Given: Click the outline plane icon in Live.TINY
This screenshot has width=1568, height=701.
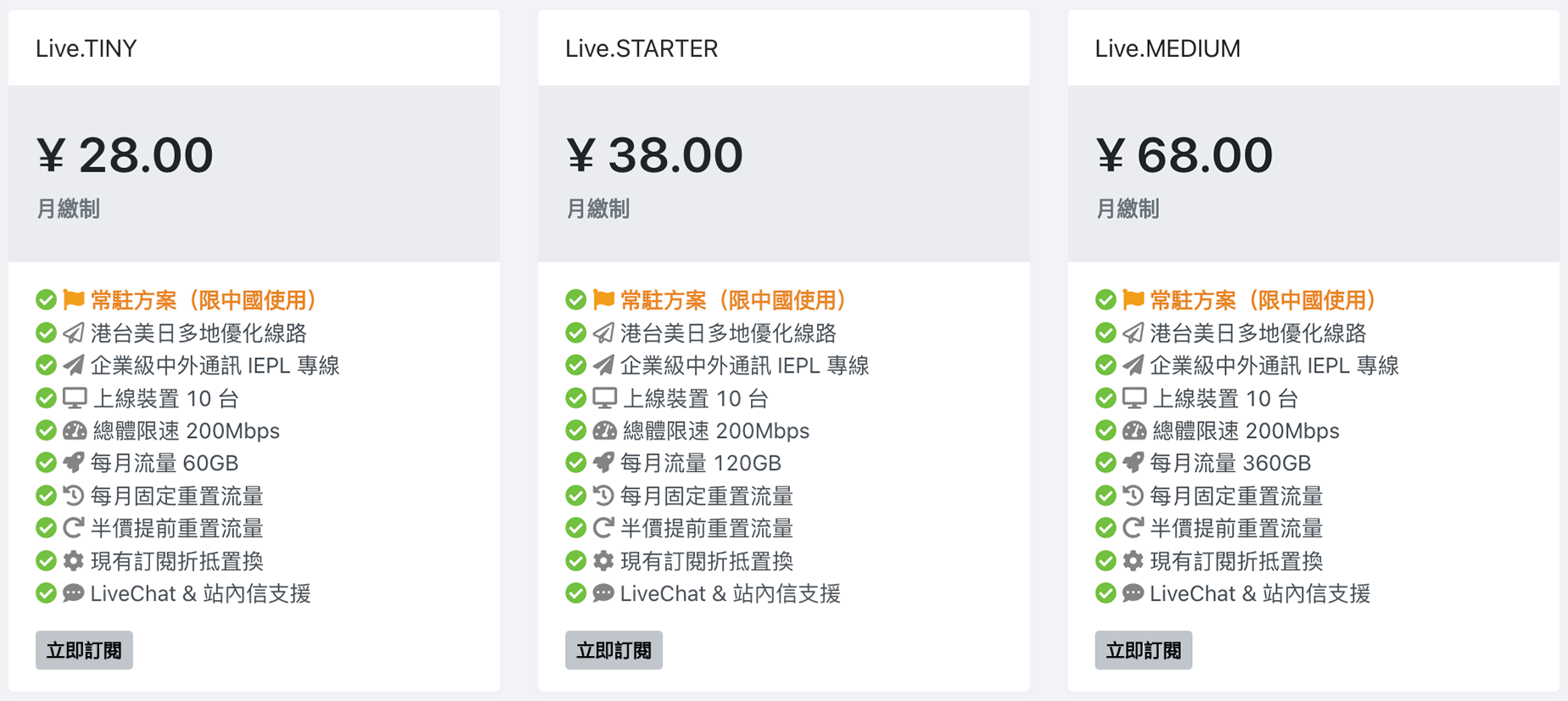Looking at the screenshot, I should pos(74,333).
